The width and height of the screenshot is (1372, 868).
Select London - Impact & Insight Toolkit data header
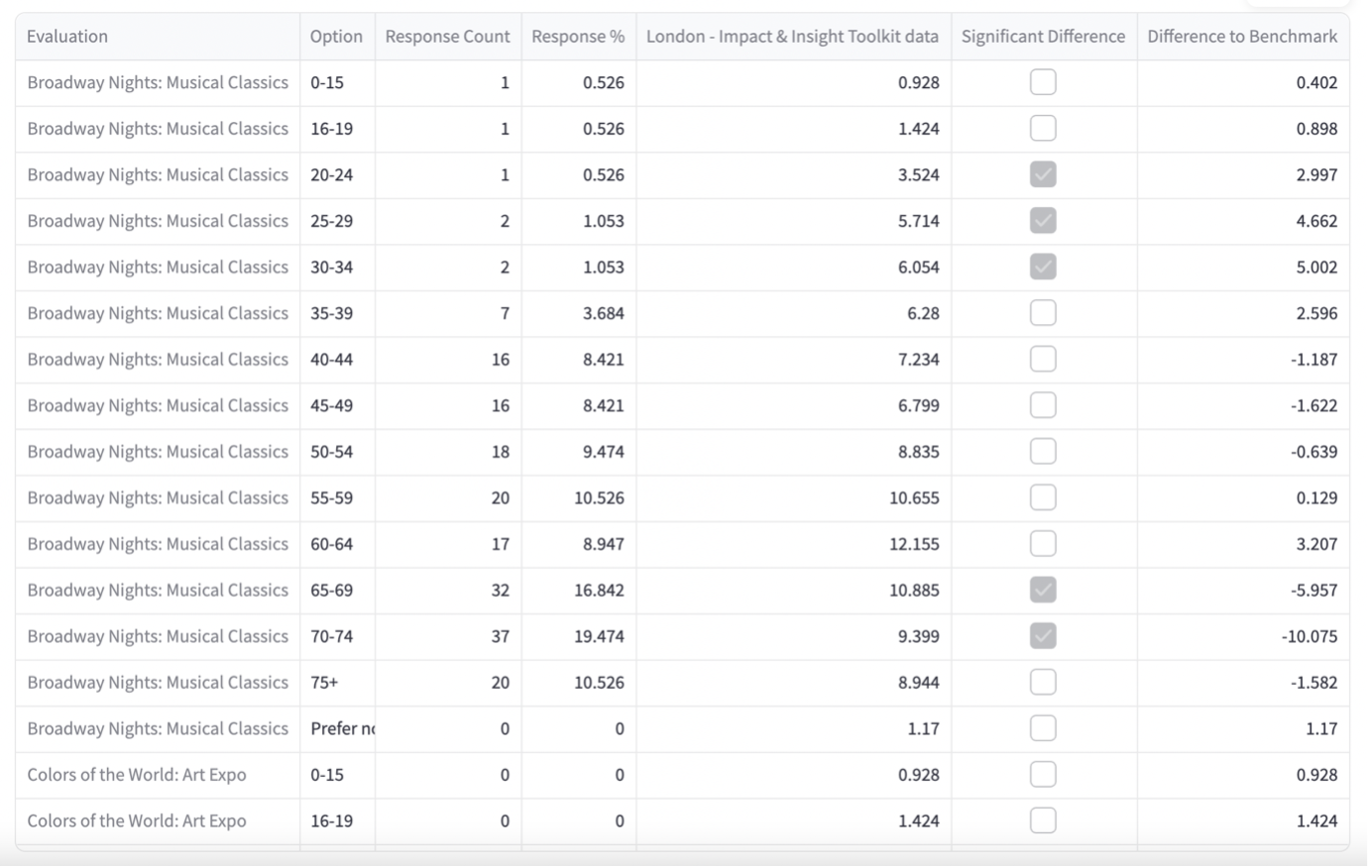(x=792, y=37)
